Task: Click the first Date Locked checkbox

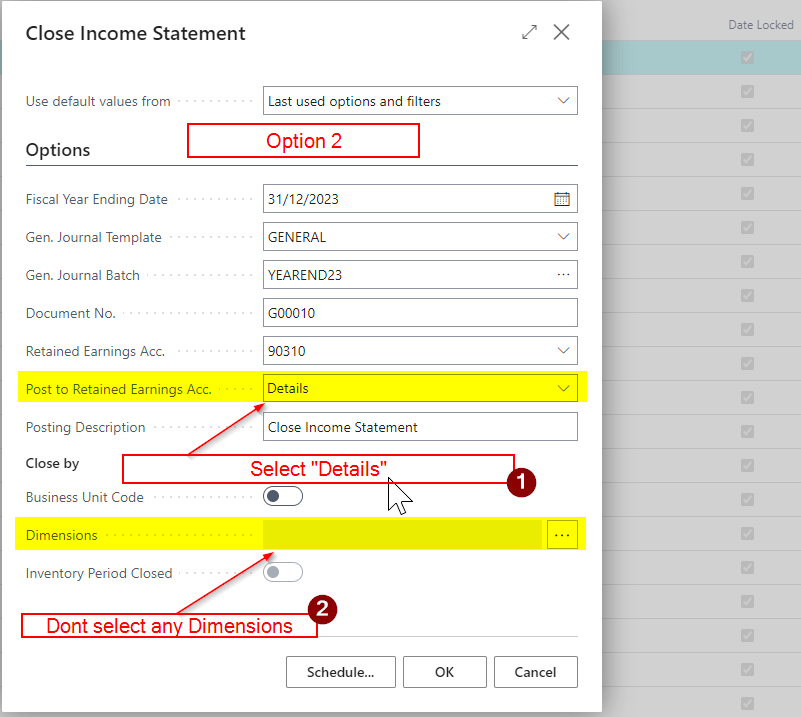Action: (746, 58)
